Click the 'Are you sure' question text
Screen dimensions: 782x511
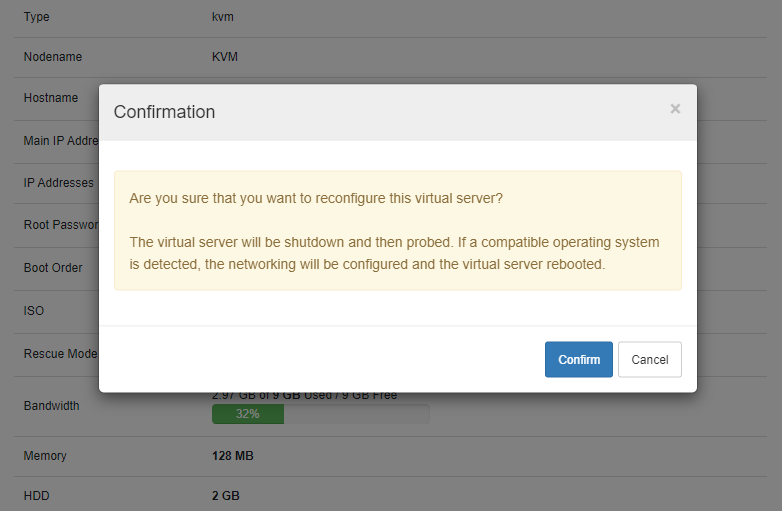tap(316, 198)
